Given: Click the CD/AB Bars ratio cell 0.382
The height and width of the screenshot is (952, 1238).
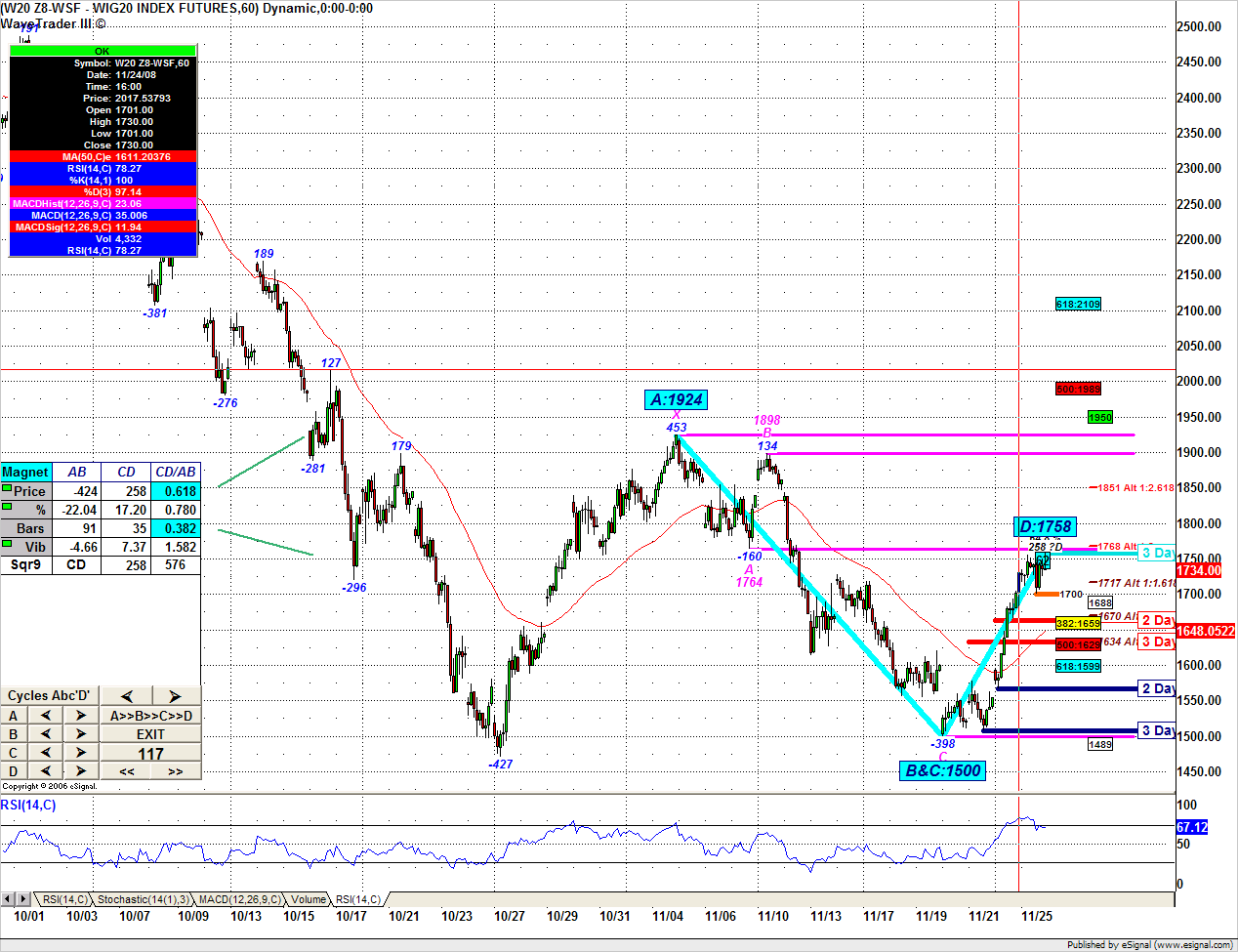Looking at the screenshot, I should coord(176,528).
